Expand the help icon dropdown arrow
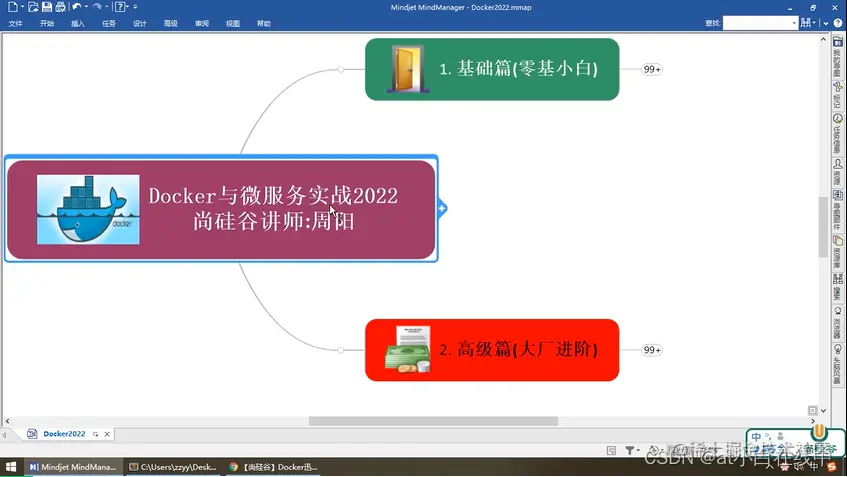Screen dimensions: 847x477 pos(127,7)
